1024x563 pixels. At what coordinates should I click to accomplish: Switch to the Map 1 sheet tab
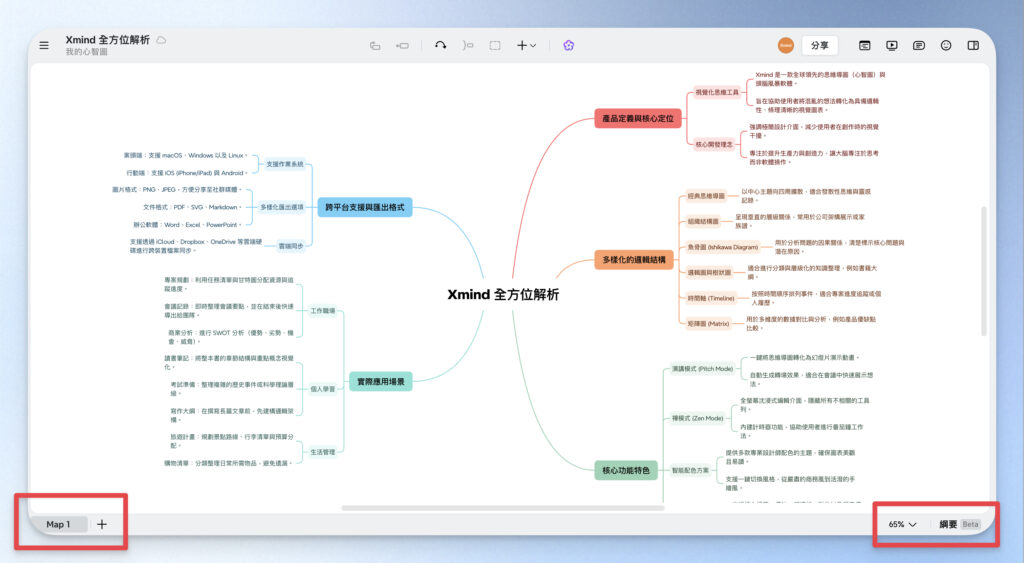coord(57,524)
